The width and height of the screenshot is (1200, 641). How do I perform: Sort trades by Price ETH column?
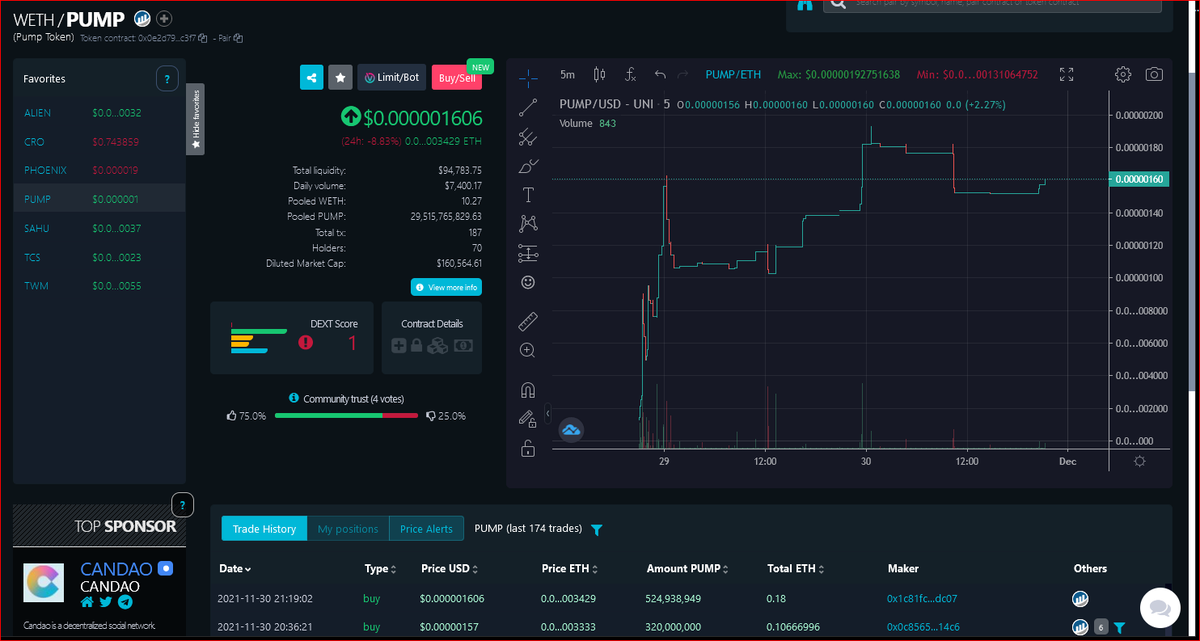[571, 569]
